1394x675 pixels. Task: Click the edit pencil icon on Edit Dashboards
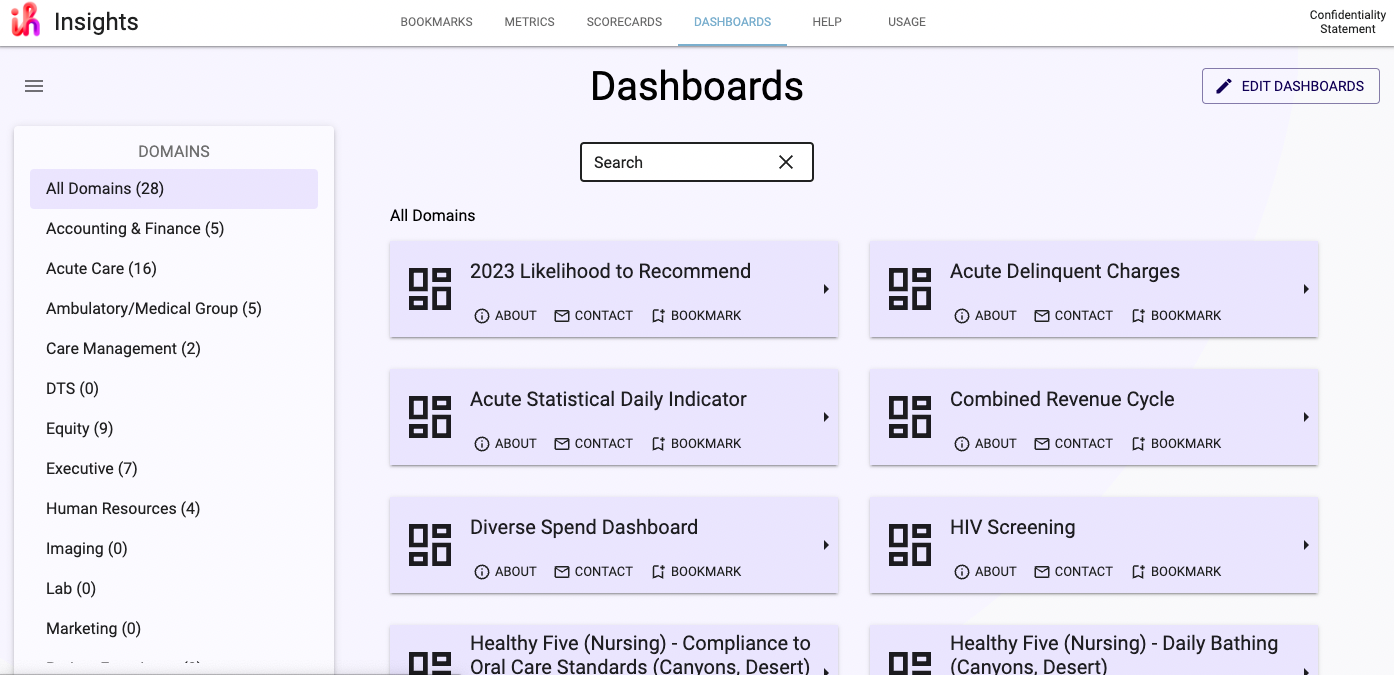point(1222,86)
